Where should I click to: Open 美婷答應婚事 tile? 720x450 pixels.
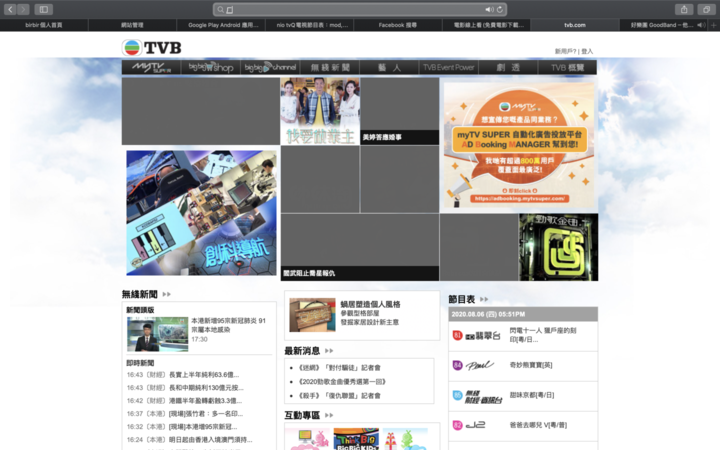point(399,111)
